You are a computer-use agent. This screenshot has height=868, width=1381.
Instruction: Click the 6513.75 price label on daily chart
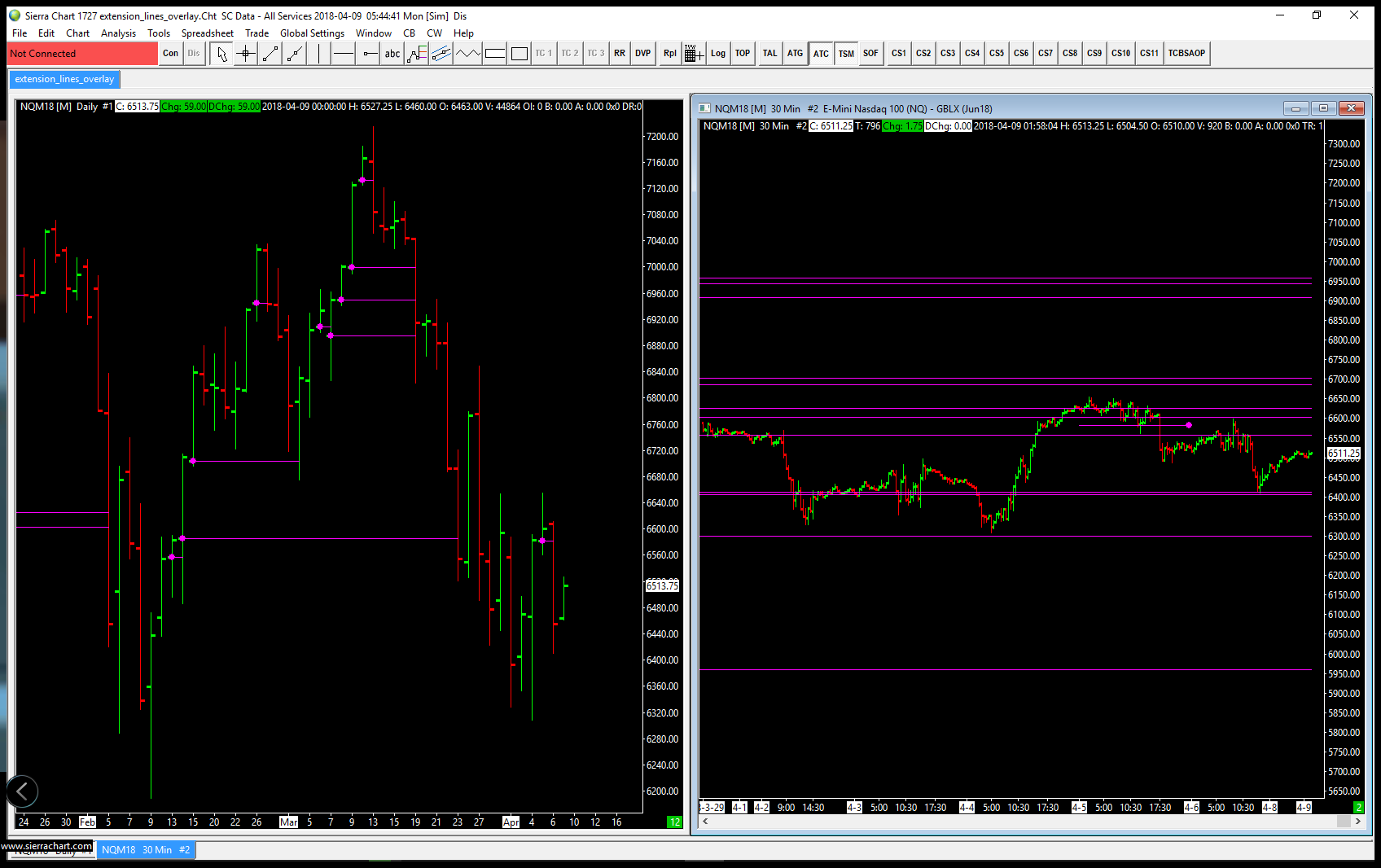click(x=662, y=586)
